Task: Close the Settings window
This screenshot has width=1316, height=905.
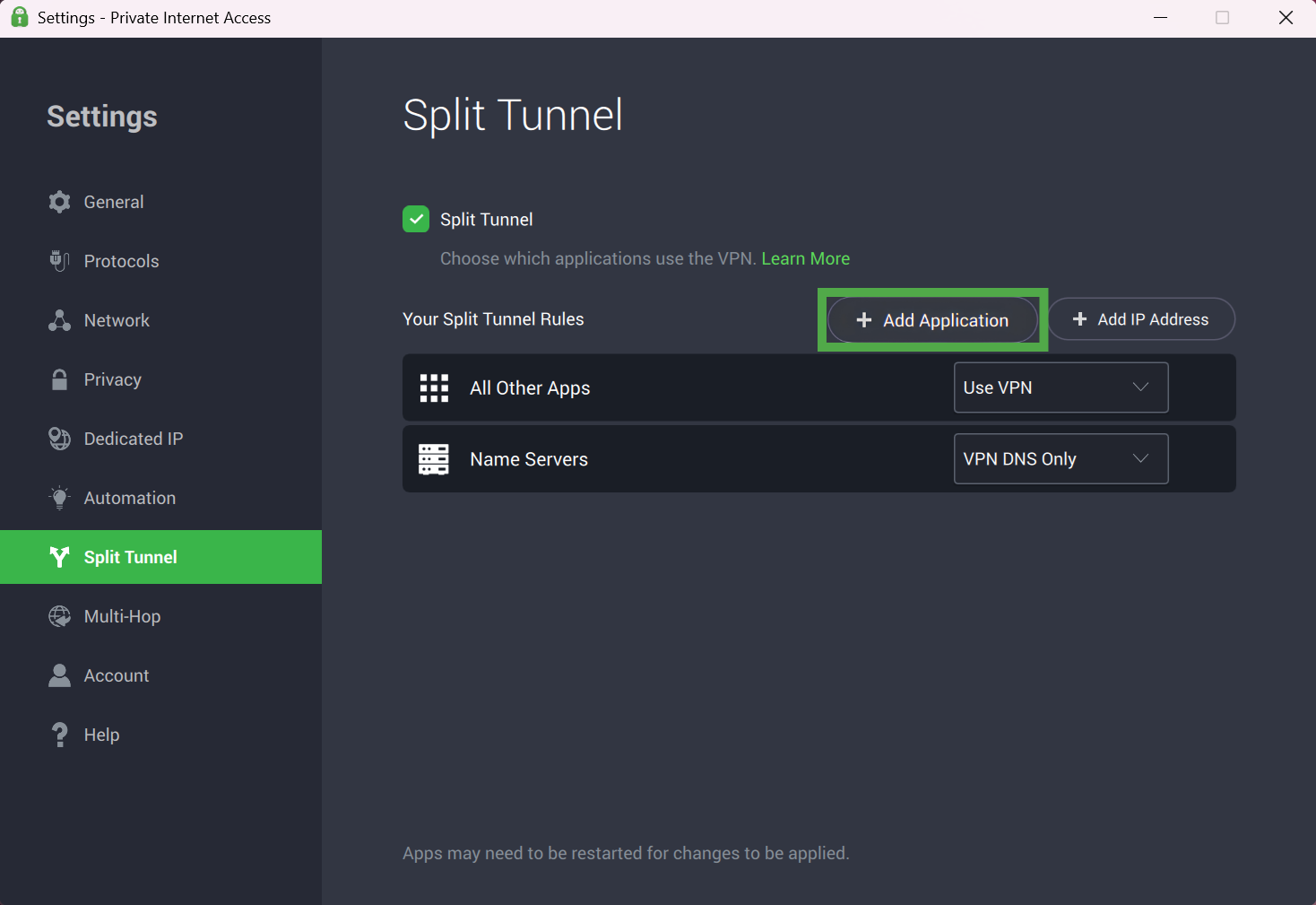Action: [x=1286, y=18]
